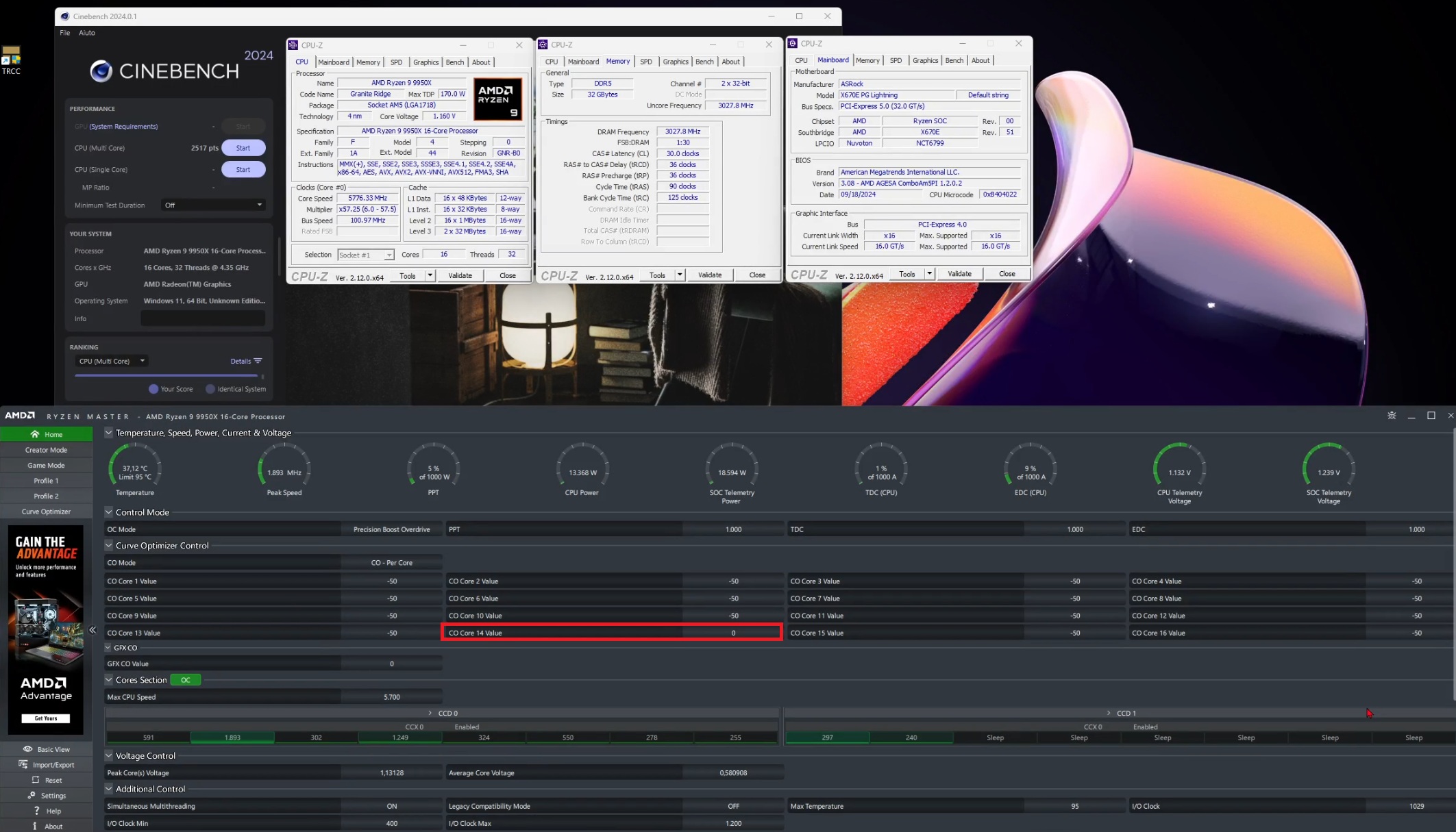Open Ryzen Master Settings gear icon
The image size is (1456, 832).
(x=32, y=795)
